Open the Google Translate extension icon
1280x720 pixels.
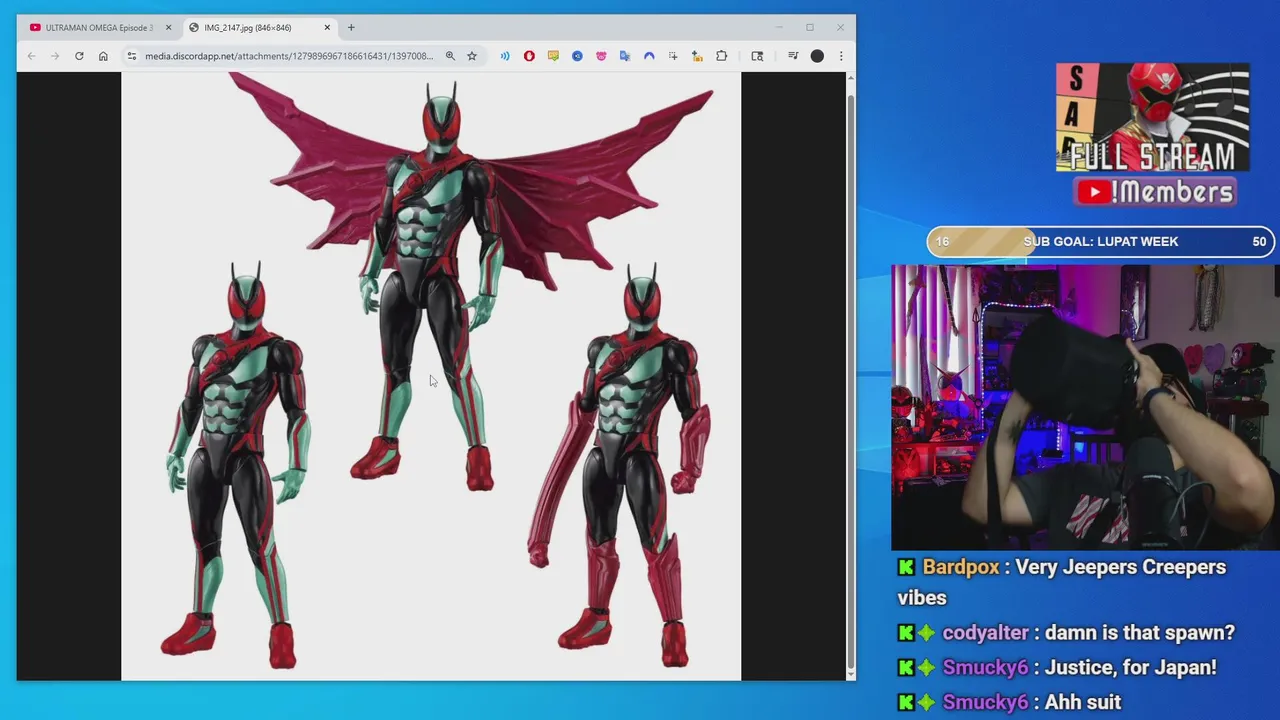point(625,56)
